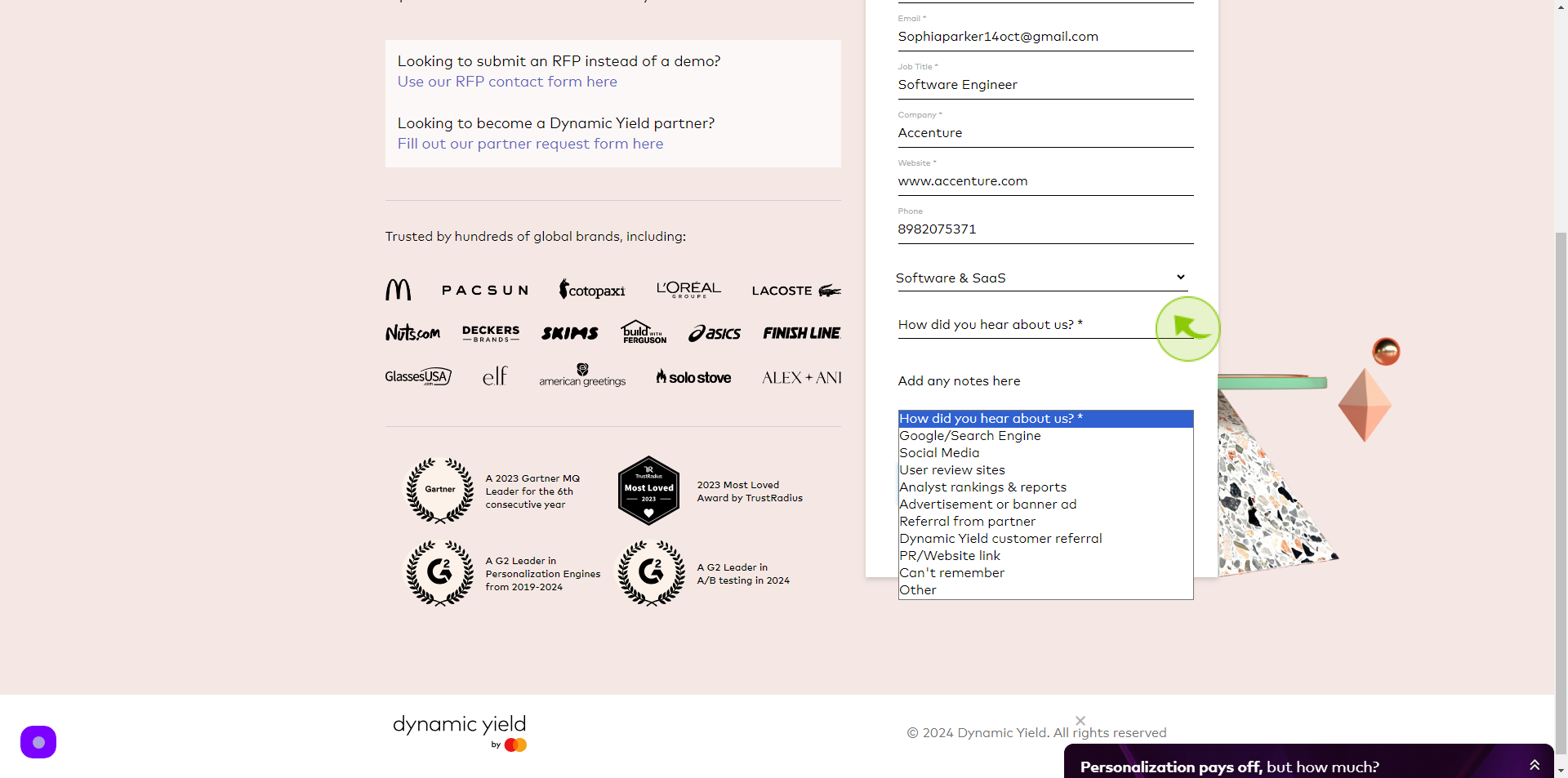This screenshot has width=1568, height=778.
Task: Choose Can't remember option
Action: 1045,573
